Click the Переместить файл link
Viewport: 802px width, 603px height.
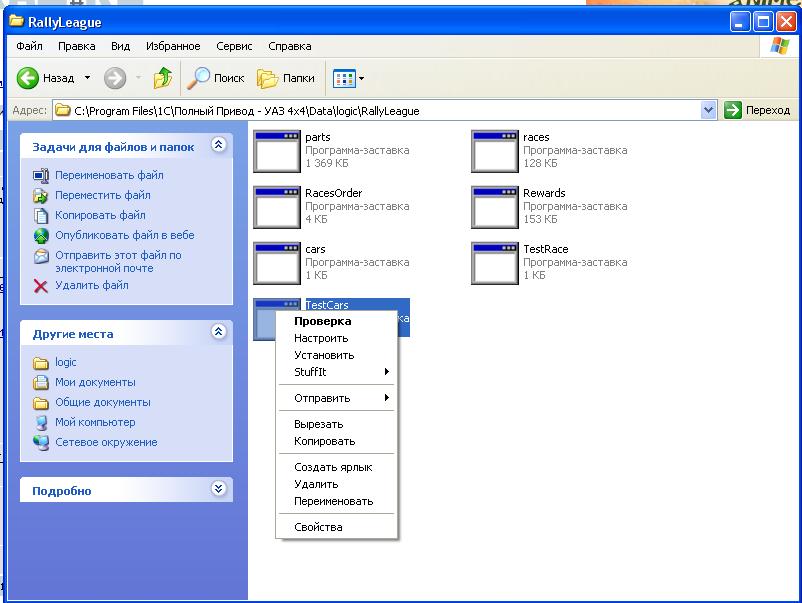pos(103,195)
